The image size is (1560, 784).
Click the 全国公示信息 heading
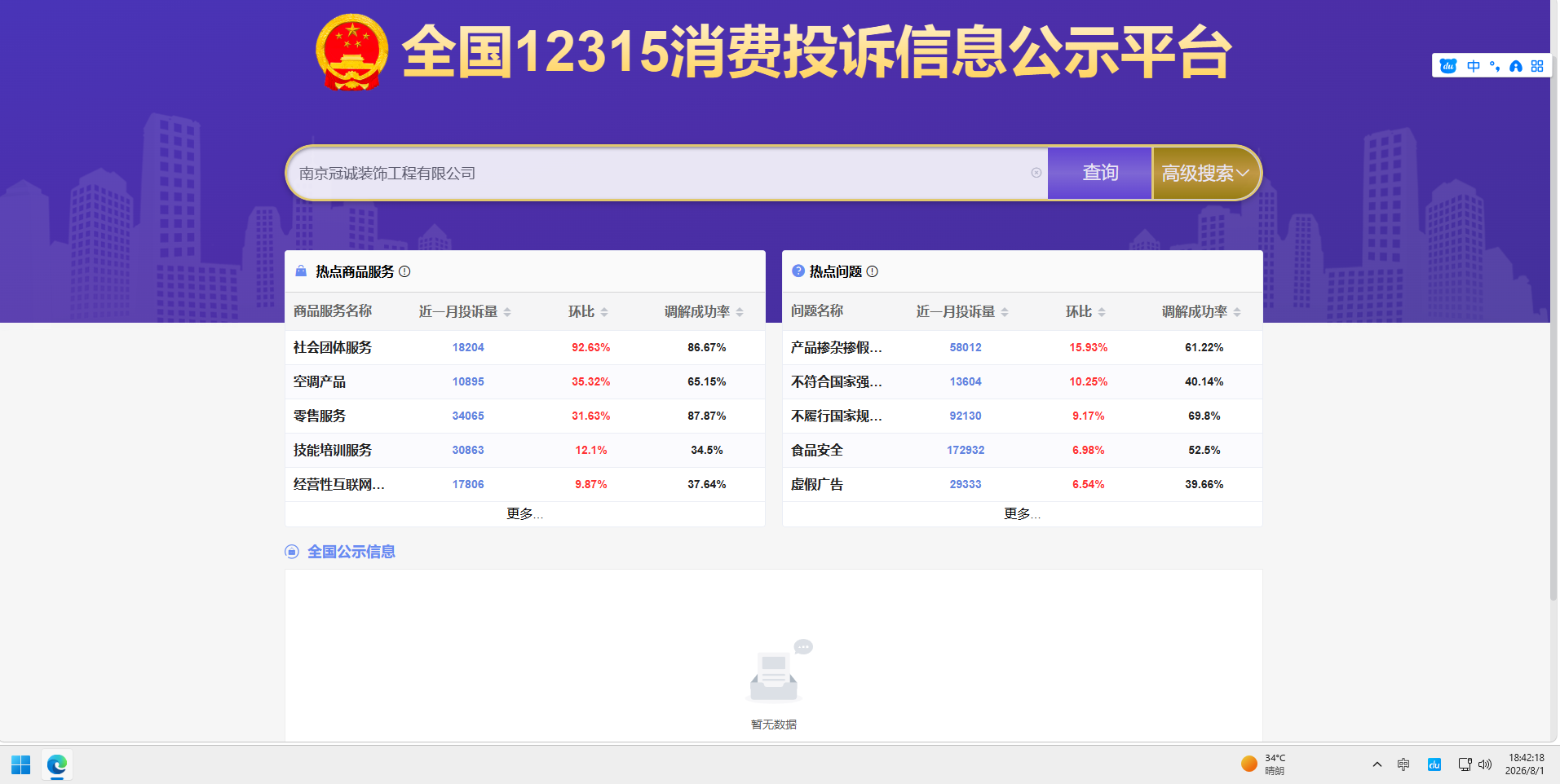(351, 552)
